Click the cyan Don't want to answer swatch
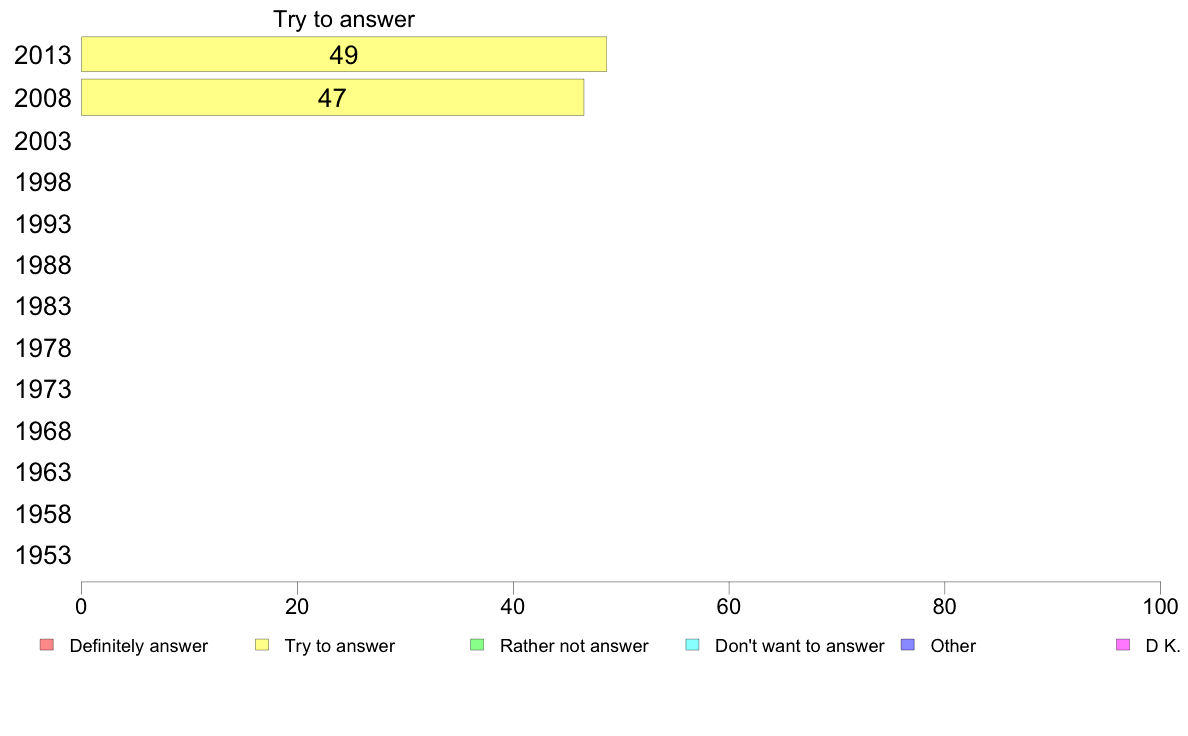This screenshot has width=1188, height=736. coord(692,645)
